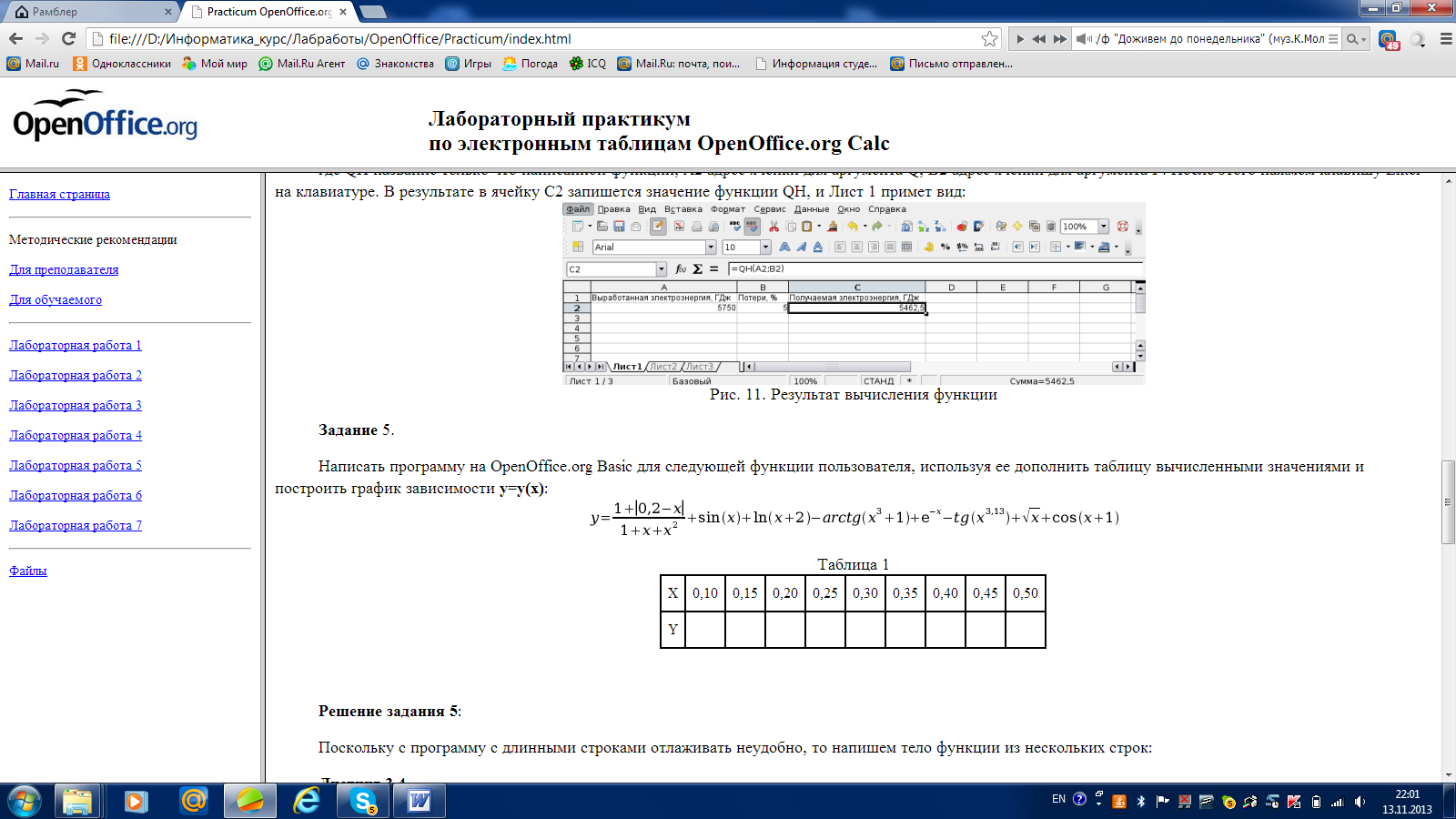Open the Для обучаемого link

pyautogui.click(x=56, y=299)
